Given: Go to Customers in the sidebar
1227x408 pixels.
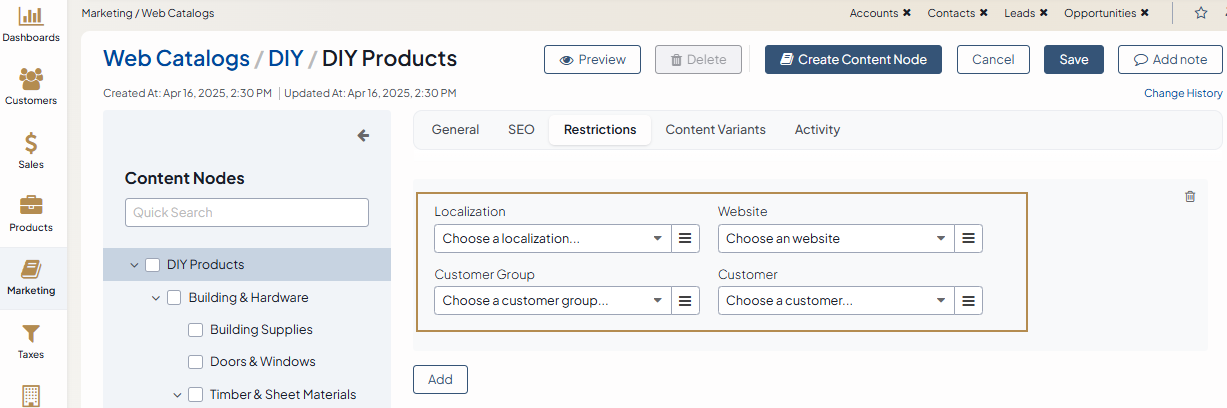Looking at the screenshot, I should (x=31, y=79).
